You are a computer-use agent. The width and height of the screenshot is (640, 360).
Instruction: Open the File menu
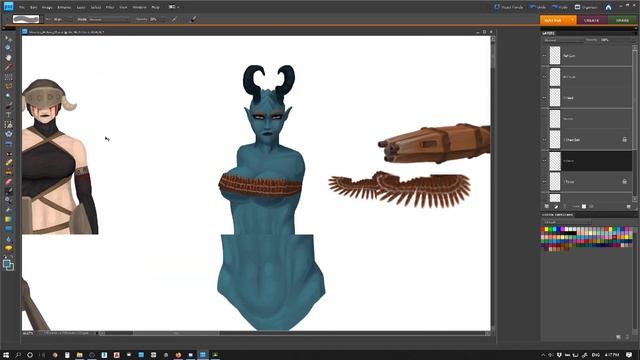(22, 7)
